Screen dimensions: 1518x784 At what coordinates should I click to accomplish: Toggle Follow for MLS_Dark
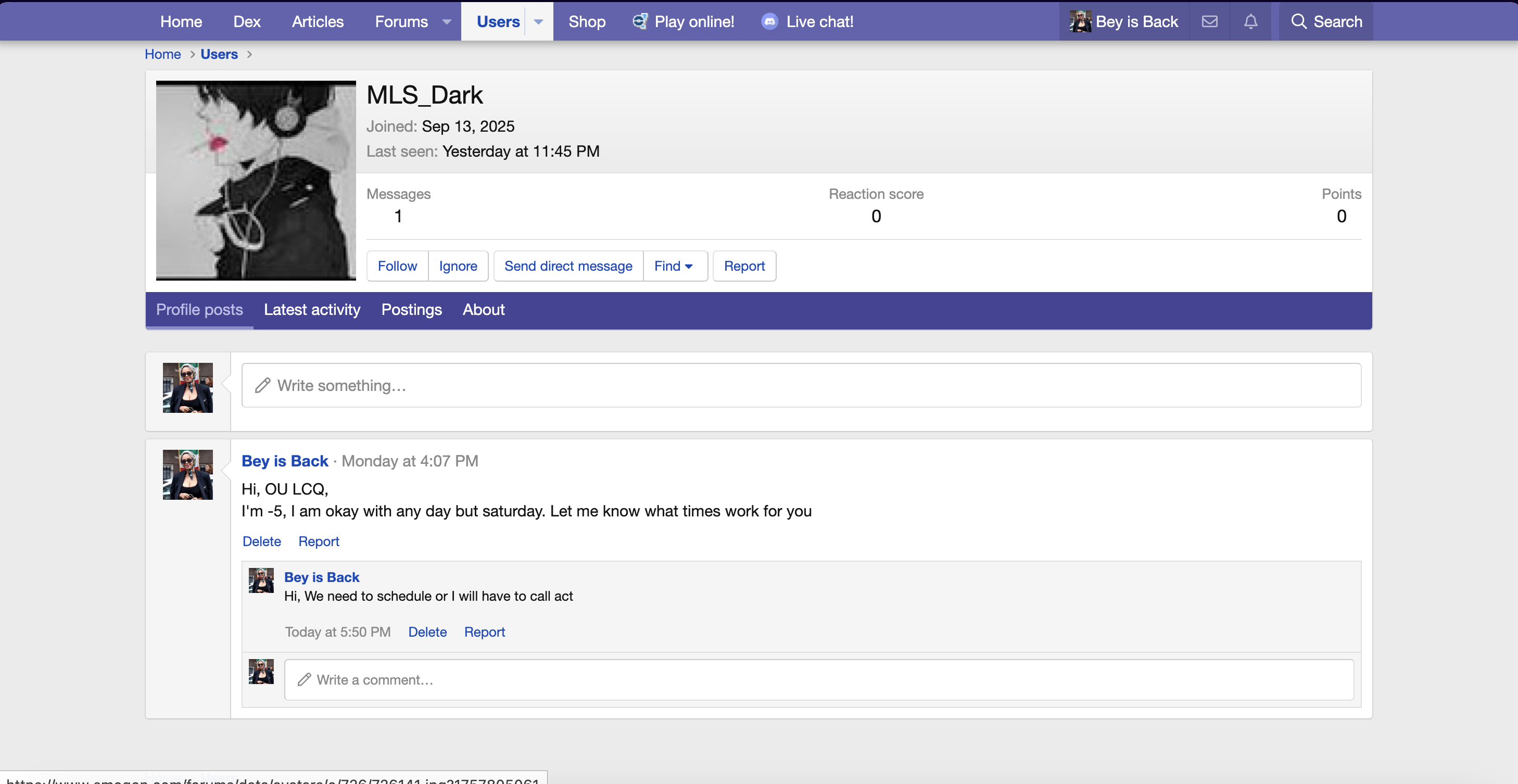(397, 266)
